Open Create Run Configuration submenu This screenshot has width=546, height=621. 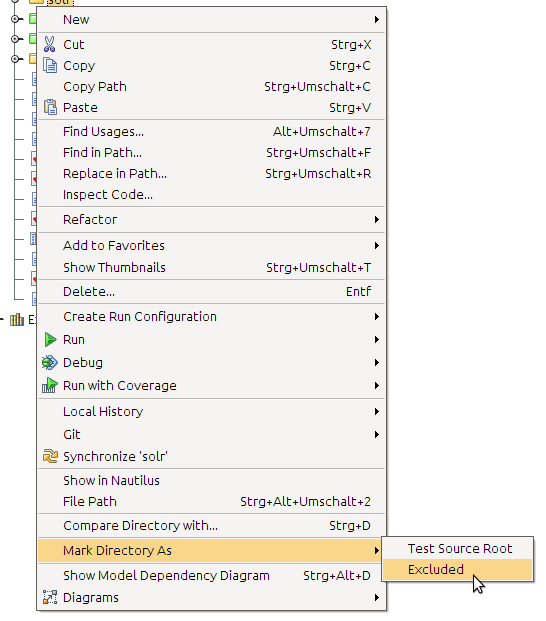pos(211,316)
